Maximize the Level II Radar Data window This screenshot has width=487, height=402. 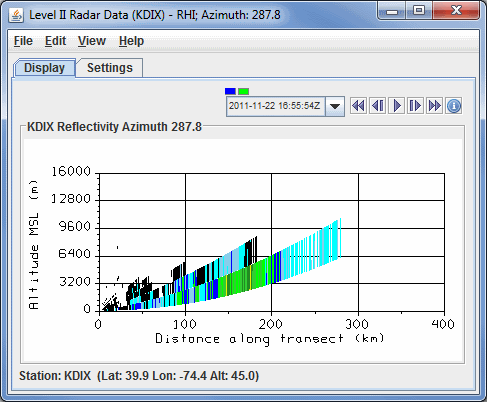click(419, 11)
